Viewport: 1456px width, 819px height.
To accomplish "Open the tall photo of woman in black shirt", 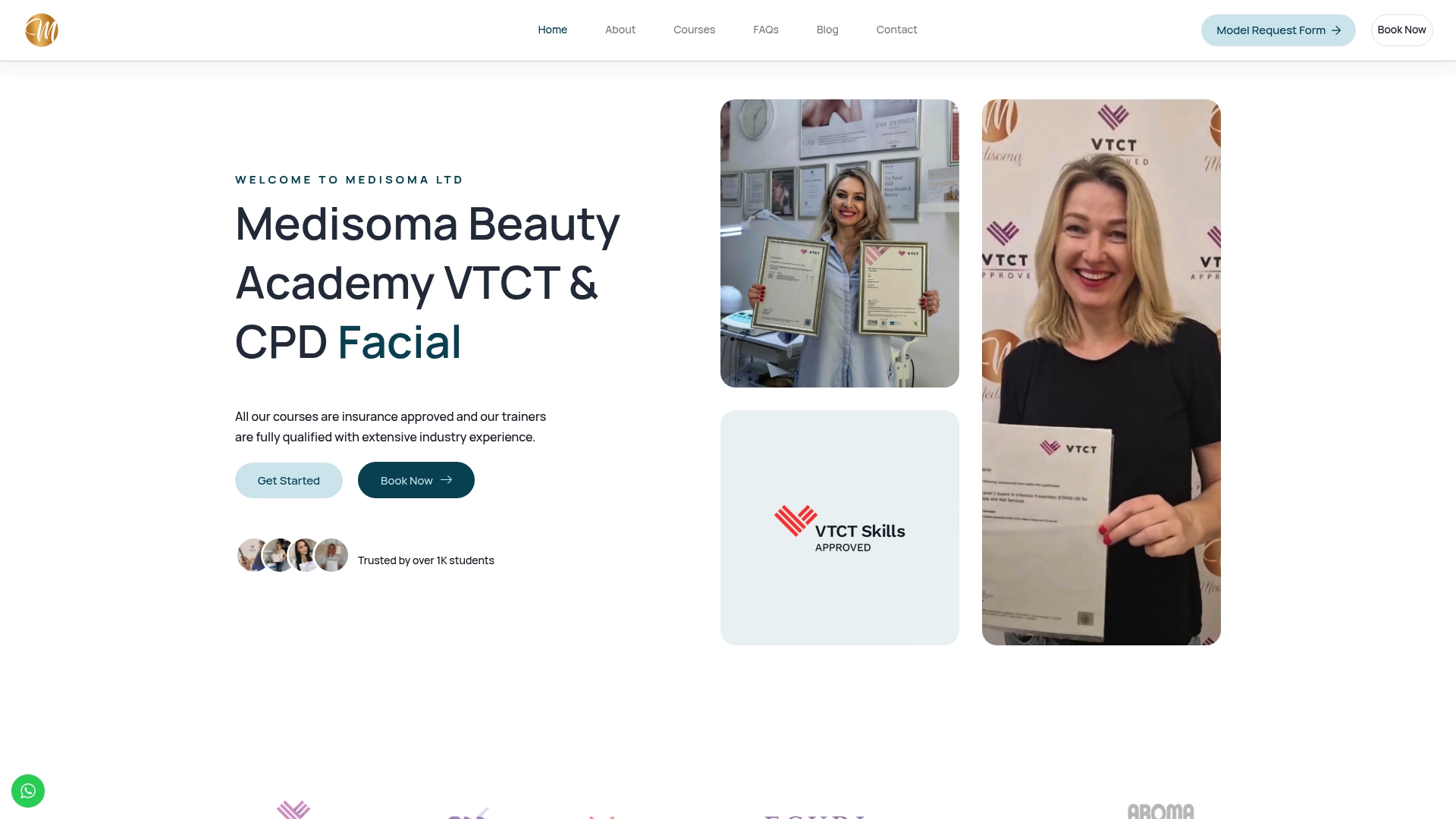I will [x=1101, y=372].
